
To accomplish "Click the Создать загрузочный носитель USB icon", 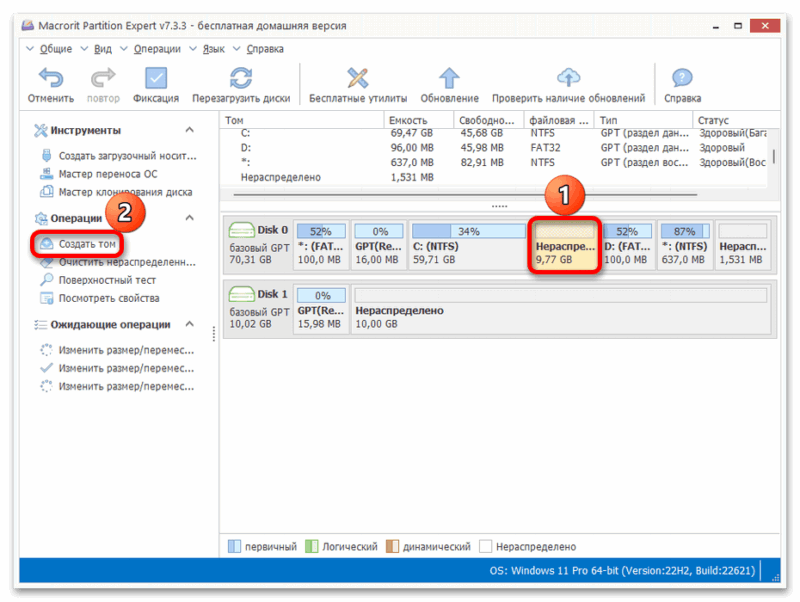I will [x=46, y=155].
